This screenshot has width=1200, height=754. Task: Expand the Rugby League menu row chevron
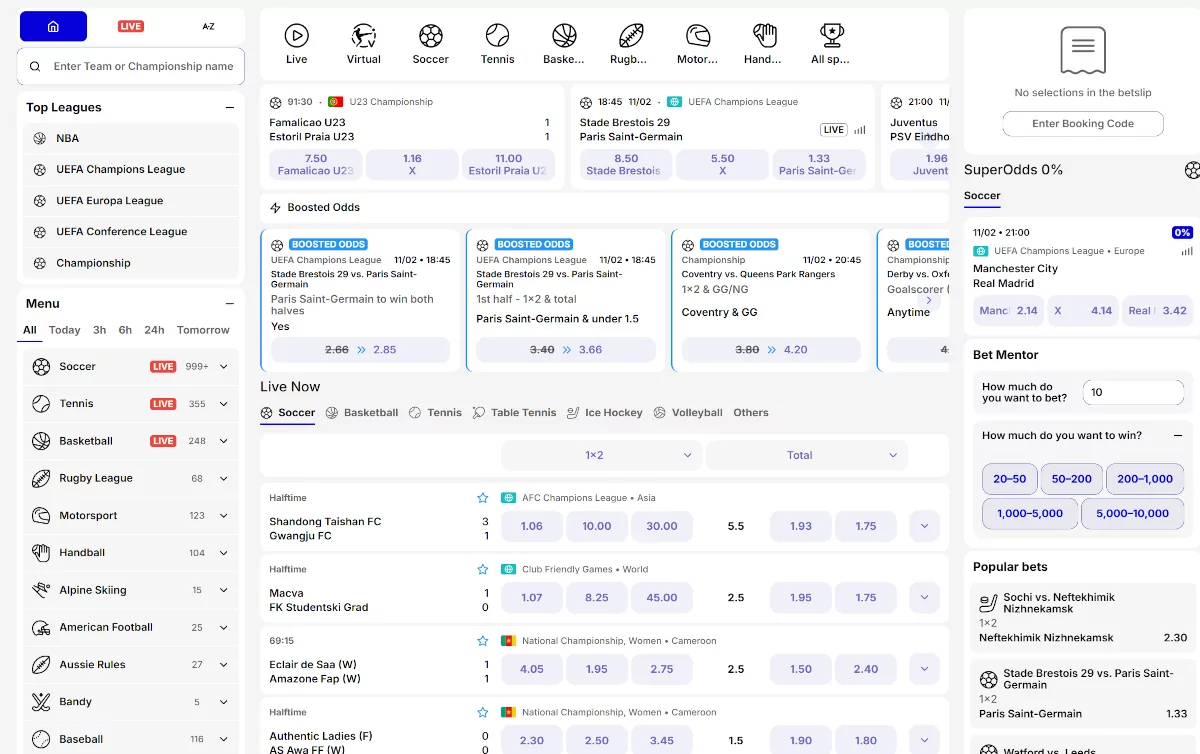click(224, 478)
